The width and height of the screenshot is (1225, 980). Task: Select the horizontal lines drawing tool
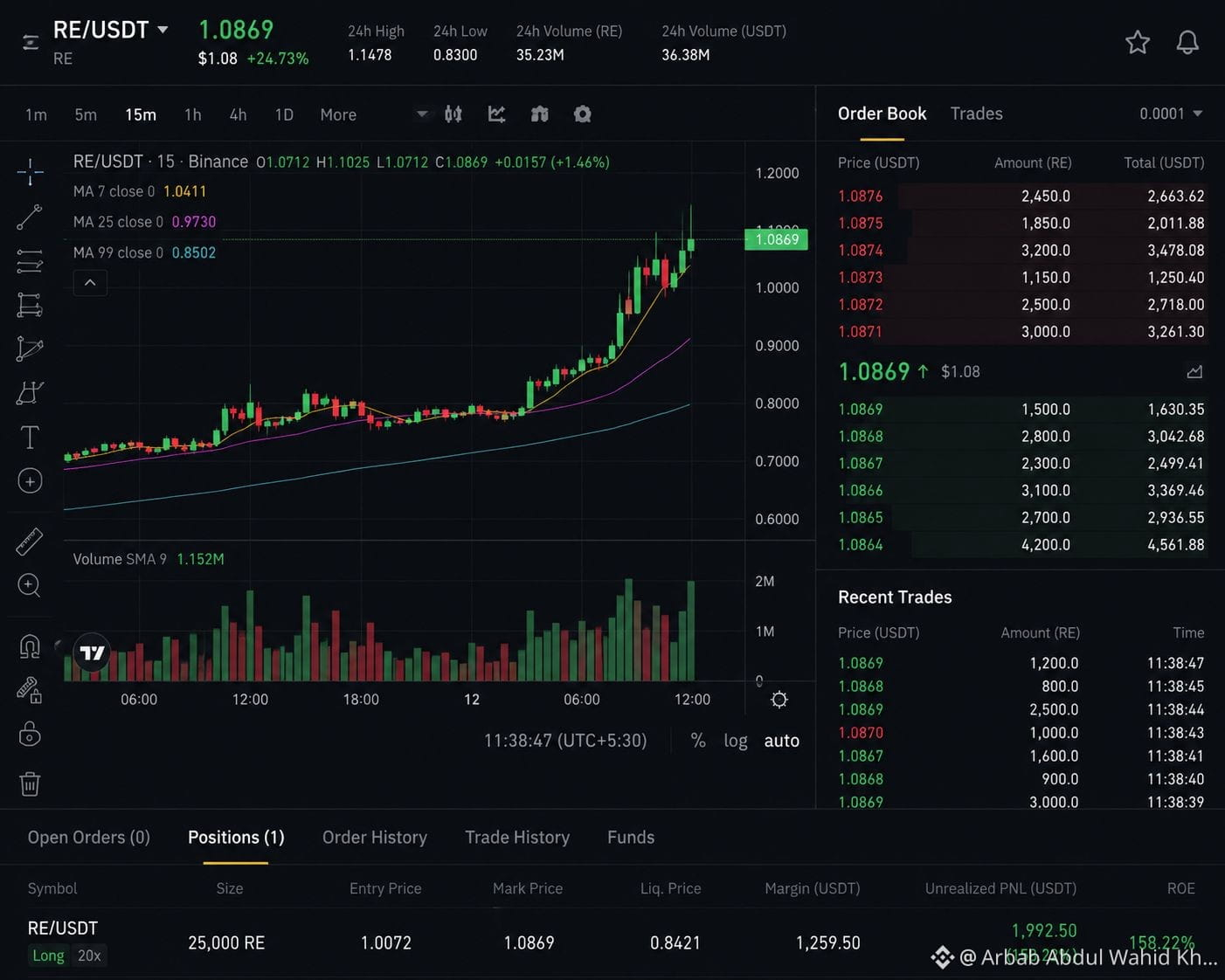(30, 260)
